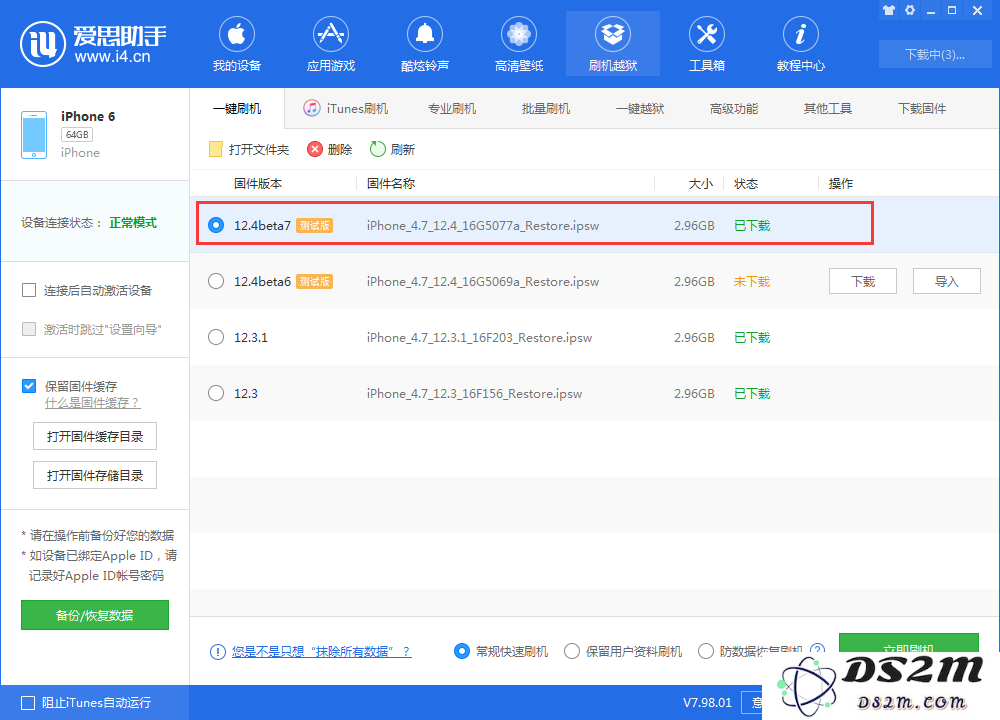Switch to the 一键刷机 tab
Screen dimensions: 1000x720
237,108
